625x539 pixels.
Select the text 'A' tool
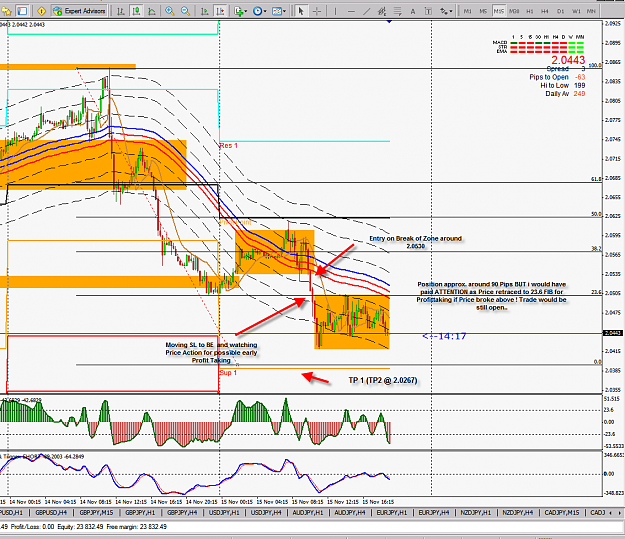(413, 11)
